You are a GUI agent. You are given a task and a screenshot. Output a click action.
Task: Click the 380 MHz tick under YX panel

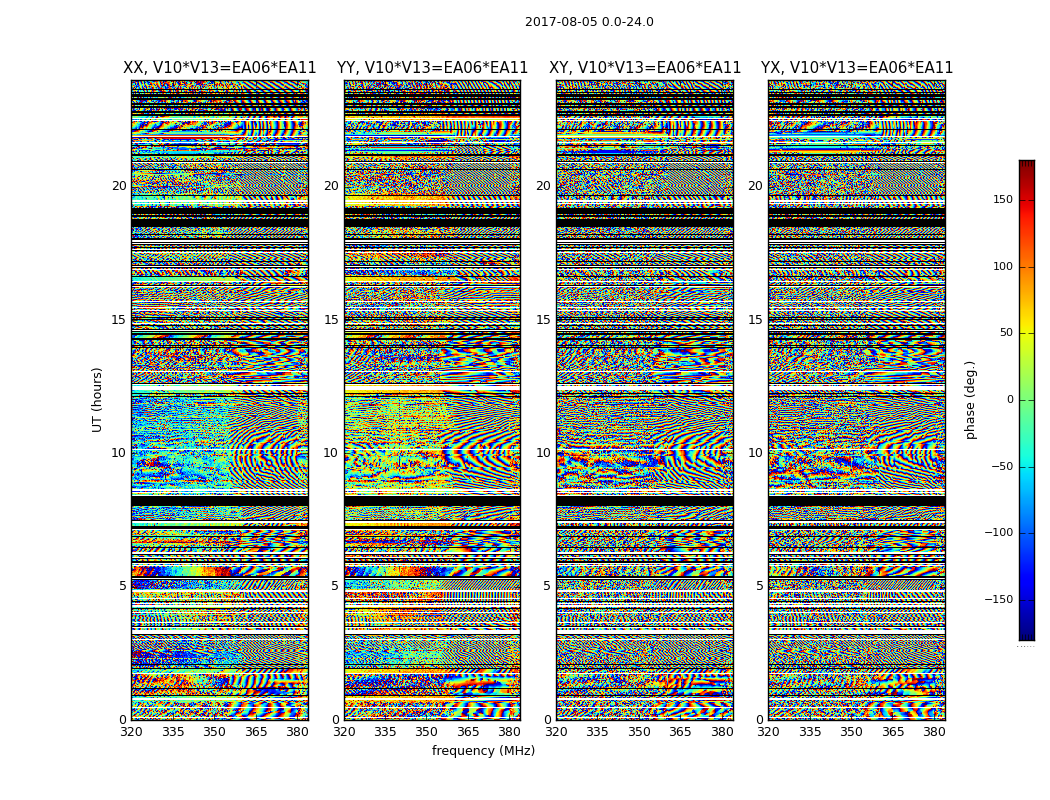click(x=933, y=732)
